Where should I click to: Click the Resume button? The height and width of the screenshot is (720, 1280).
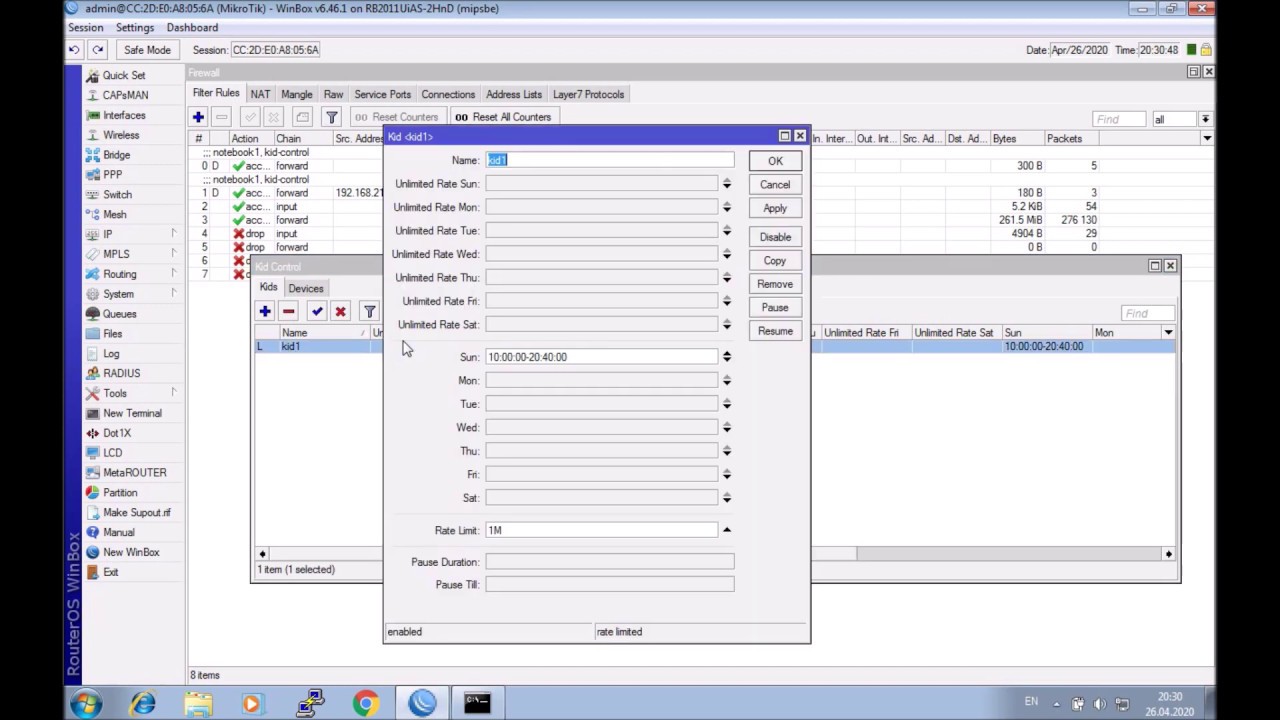(775, 331)
